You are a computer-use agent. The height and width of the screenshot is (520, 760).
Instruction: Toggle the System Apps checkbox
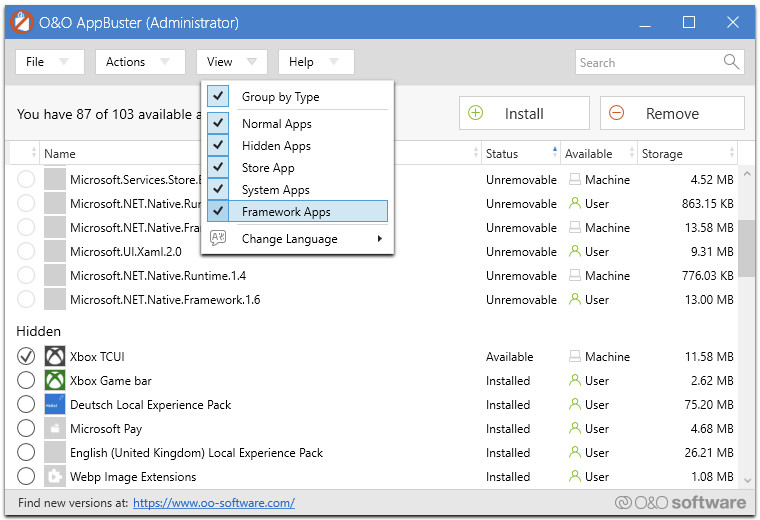[x=218, y=189]
